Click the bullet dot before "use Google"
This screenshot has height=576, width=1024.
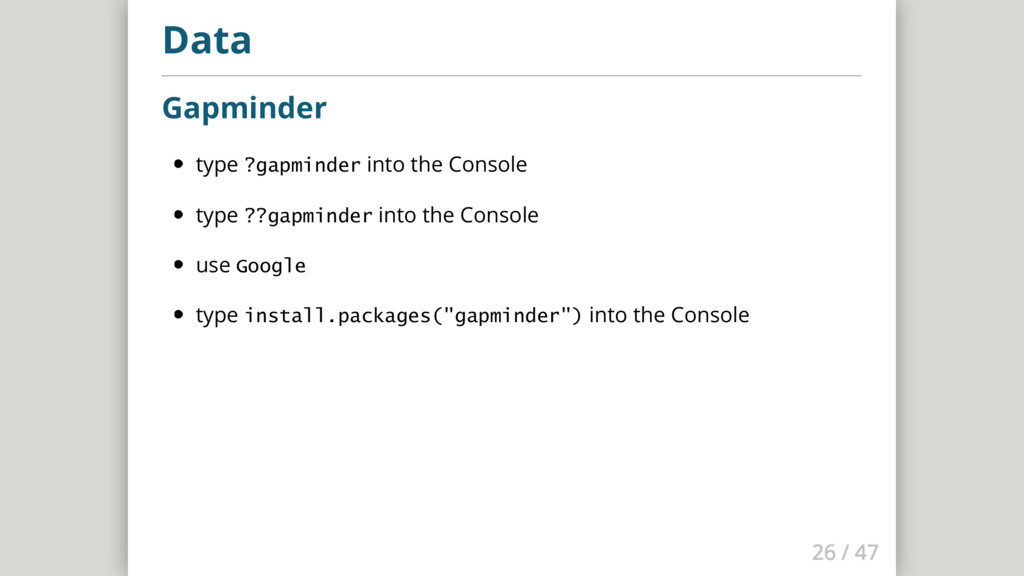tap(178, 264)
